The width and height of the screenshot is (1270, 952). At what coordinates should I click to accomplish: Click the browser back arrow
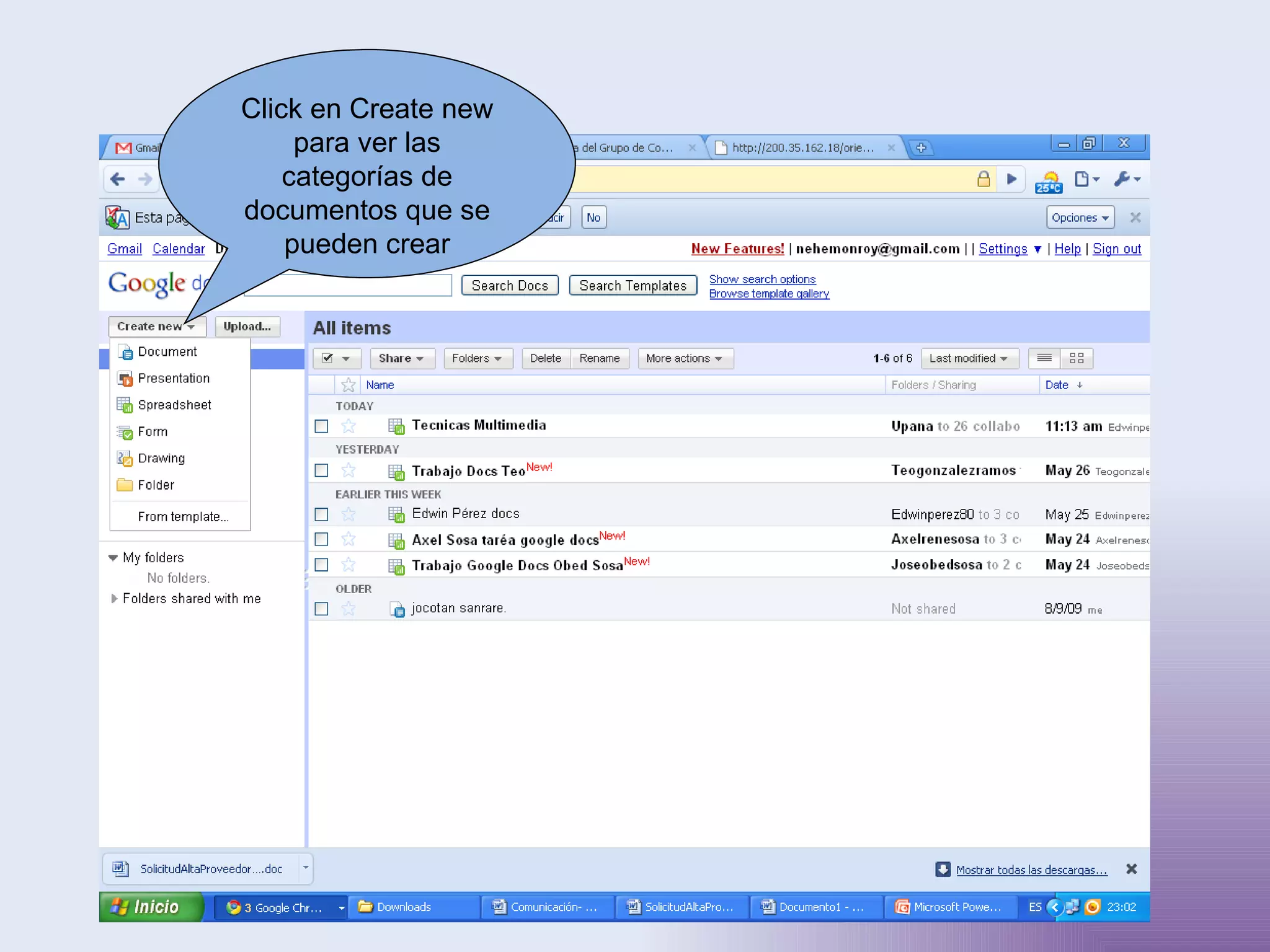118,180
